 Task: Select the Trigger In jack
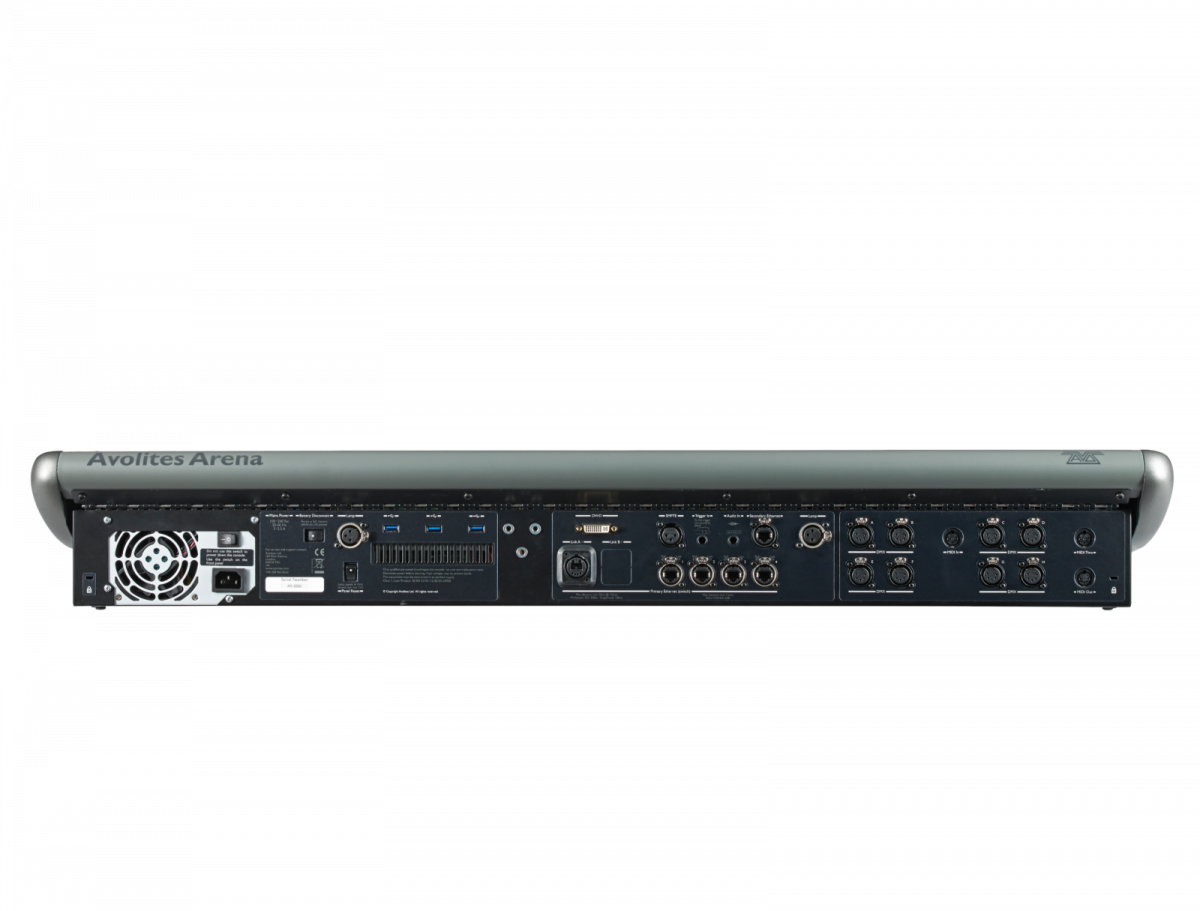(x=703, y=541)
